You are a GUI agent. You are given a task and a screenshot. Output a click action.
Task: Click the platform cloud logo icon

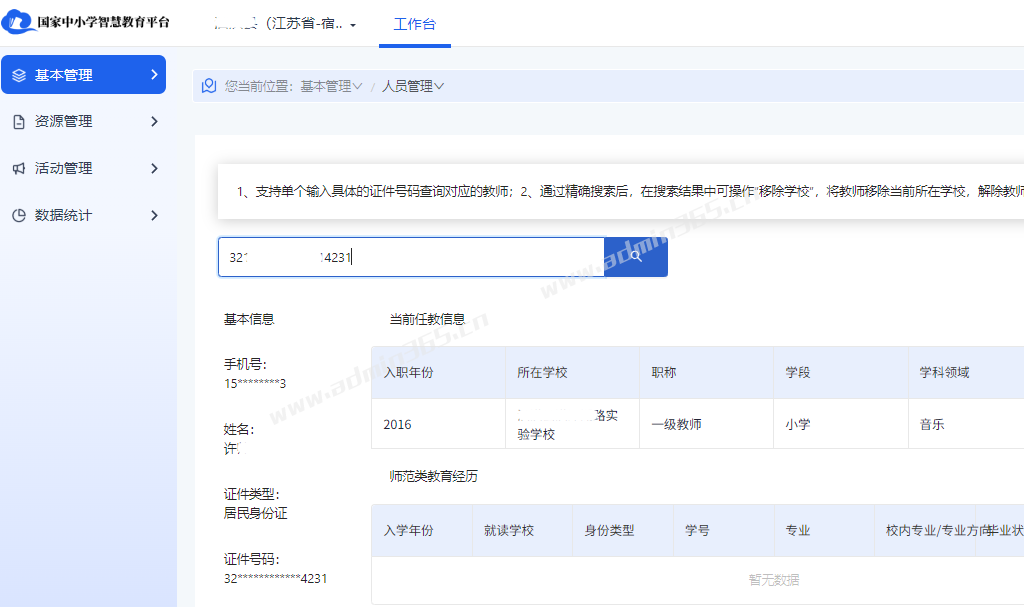pyautogui.click(x=18, y=22)
